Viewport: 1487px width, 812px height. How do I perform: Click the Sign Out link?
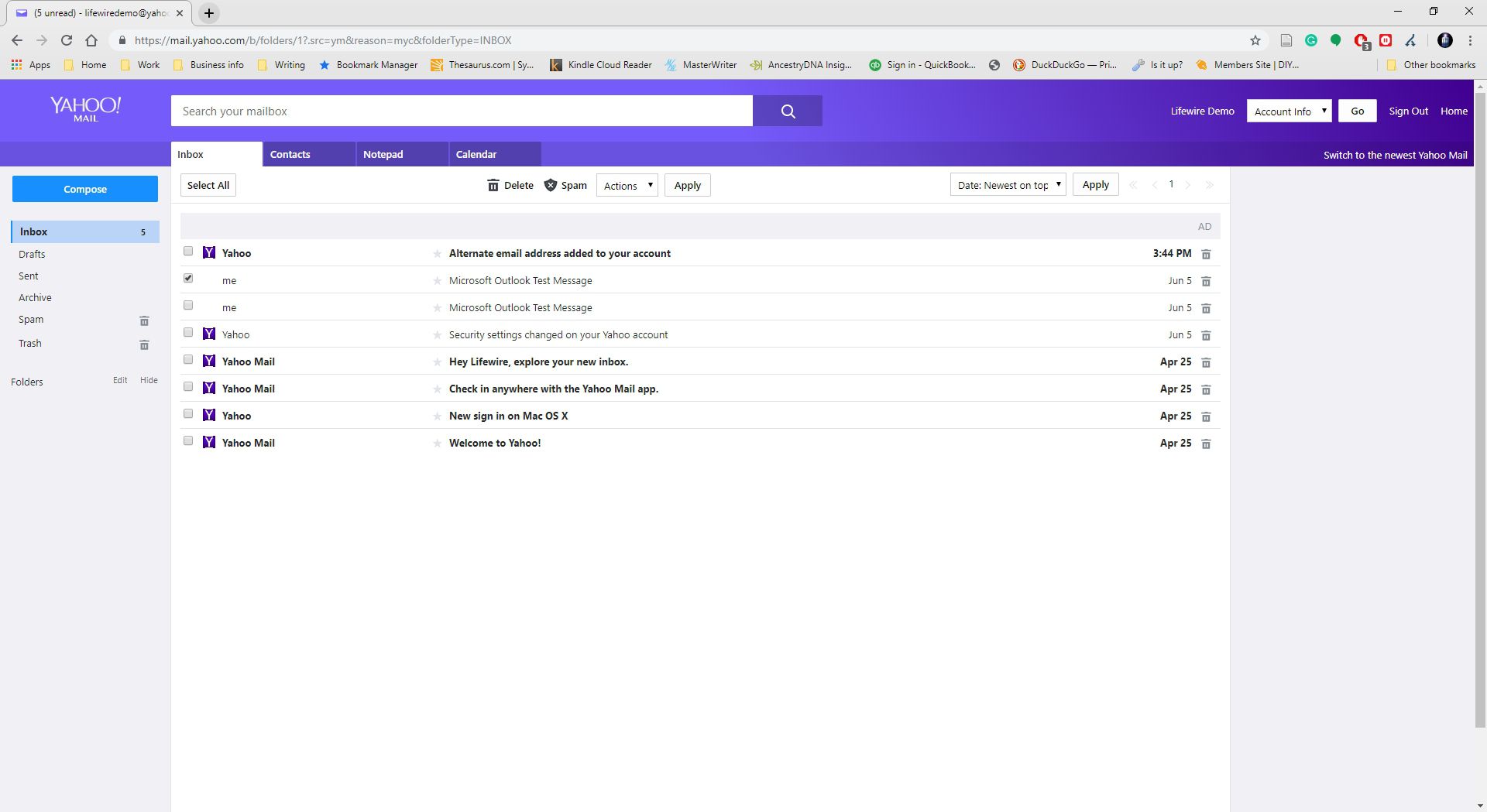pos(1408,111)
